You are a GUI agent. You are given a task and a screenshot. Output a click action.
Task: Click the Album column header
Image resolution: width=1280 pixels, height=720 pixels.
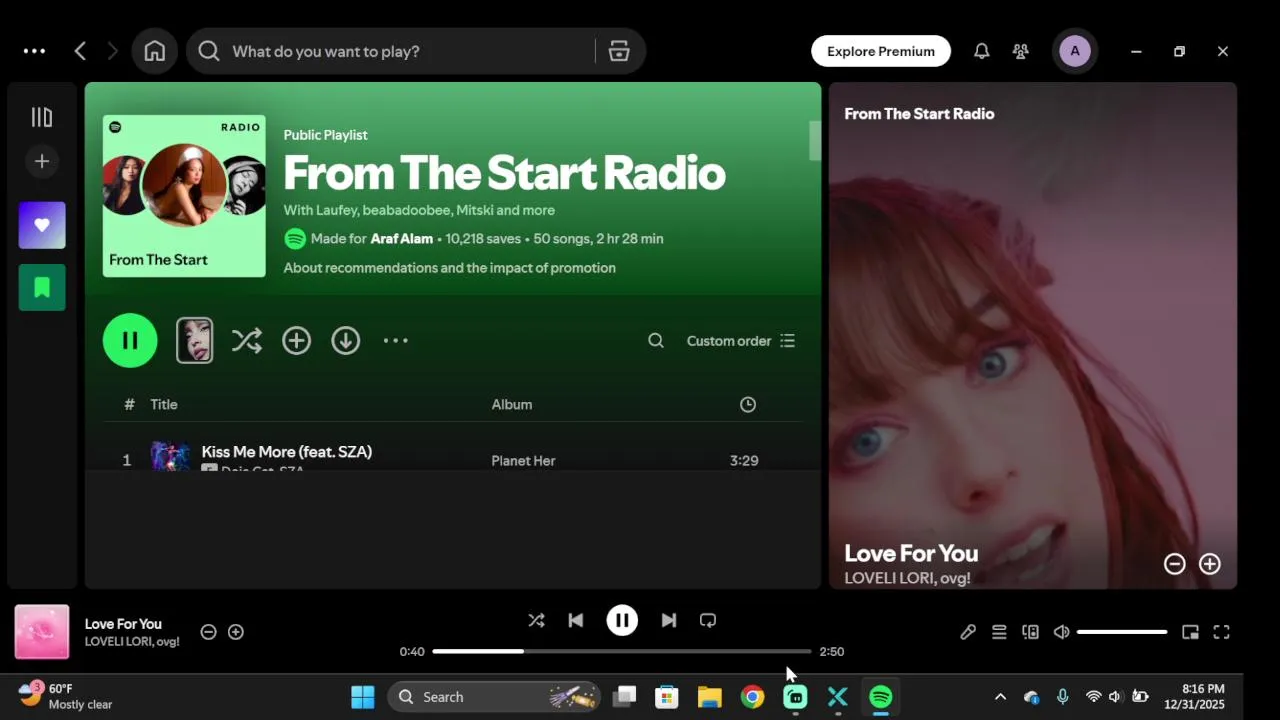512,404
